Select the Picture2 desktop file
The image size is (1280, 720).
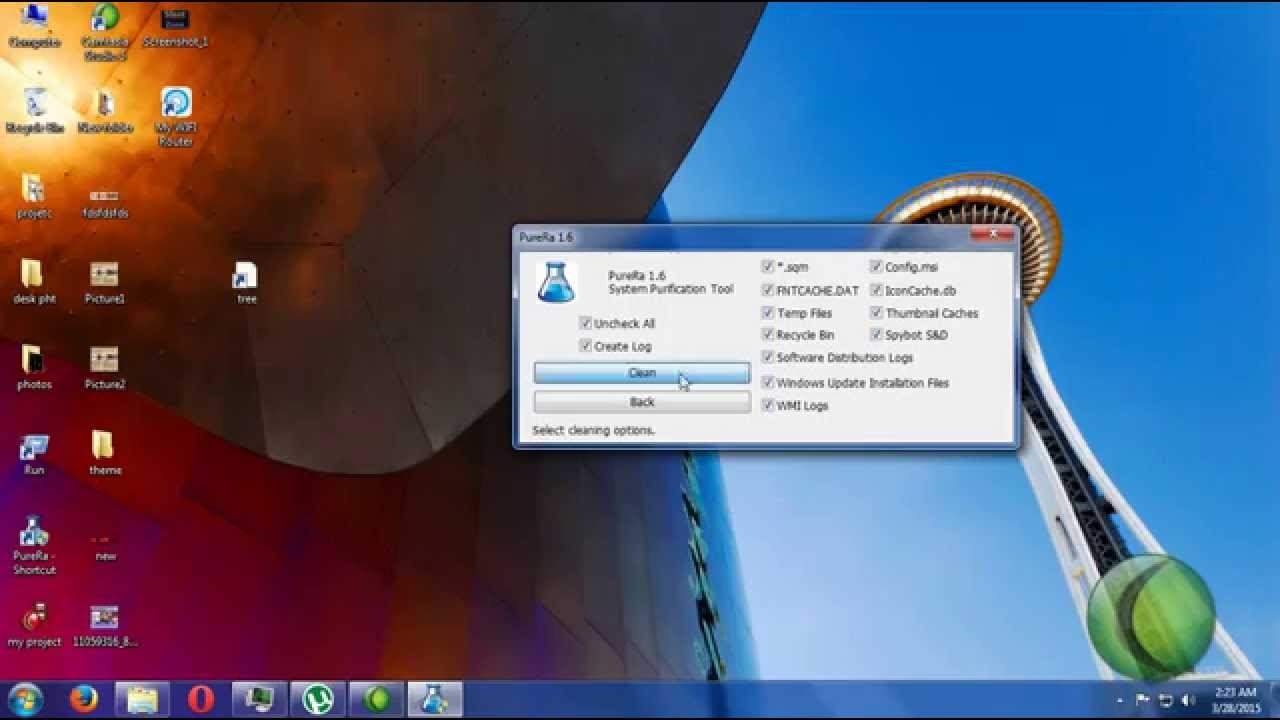pyautogui.click(x=104, y=367)
